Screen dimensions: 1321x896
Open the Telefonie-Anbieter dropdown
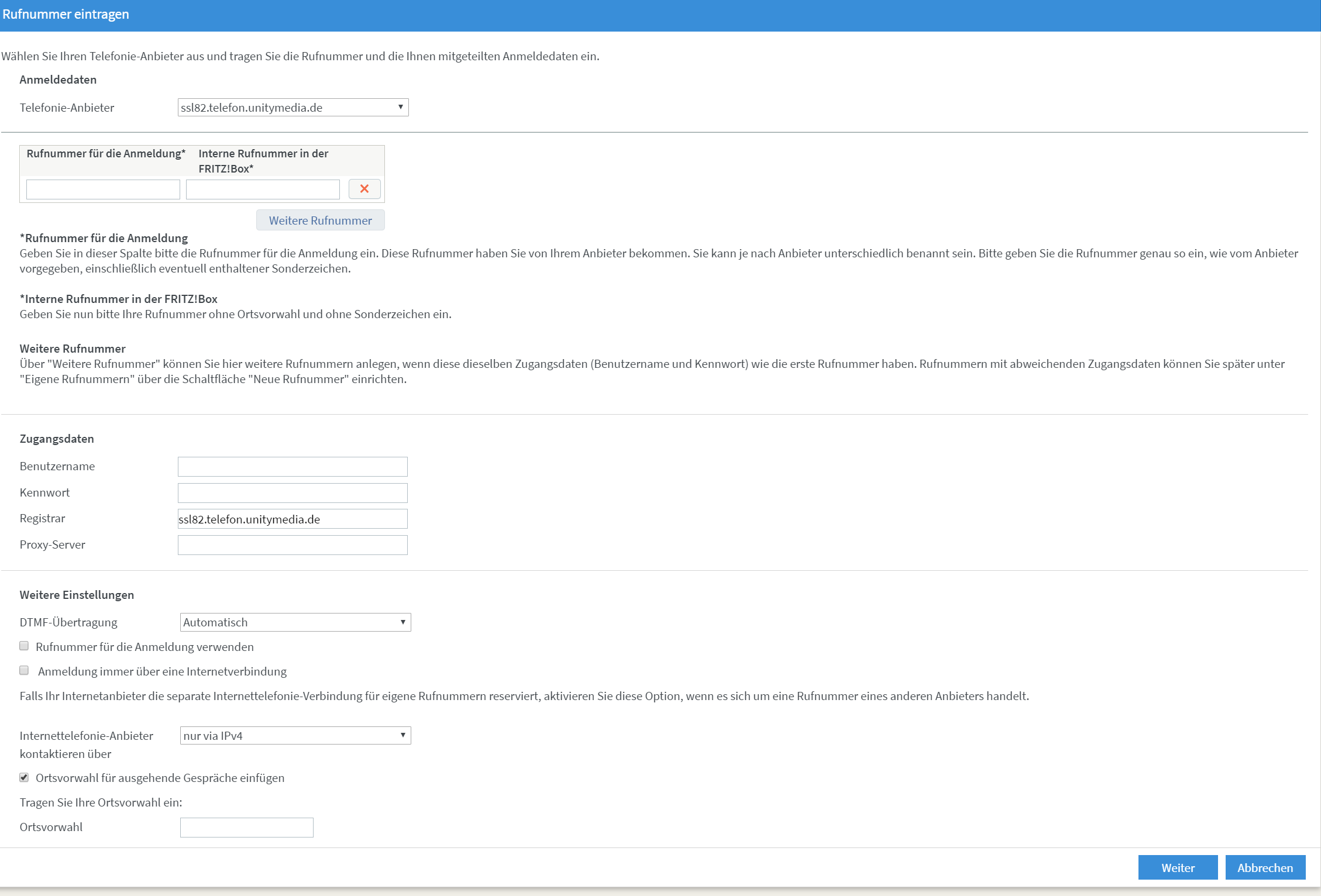pyautogui.click(x=293, y=108)
